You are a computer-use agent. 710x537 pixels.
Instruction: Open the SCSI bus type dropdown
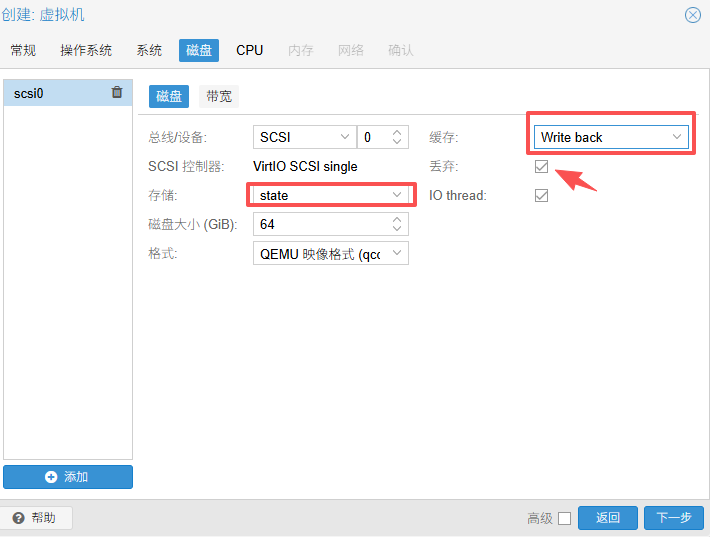coord(345,137)
